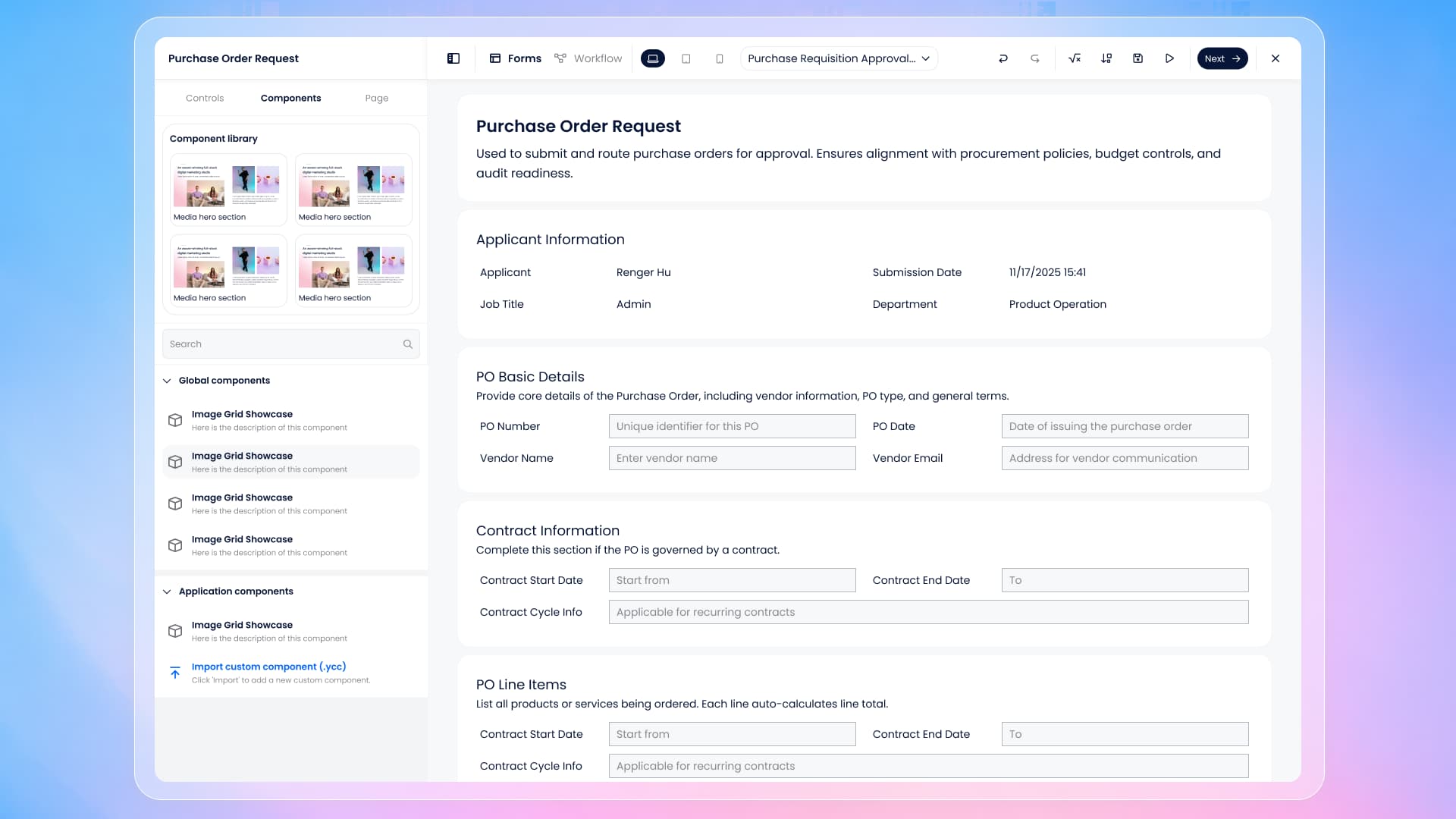Screen dimensions: 1456x819
Task: Switch to tablet view mode
Action: [x=686, y=58]
